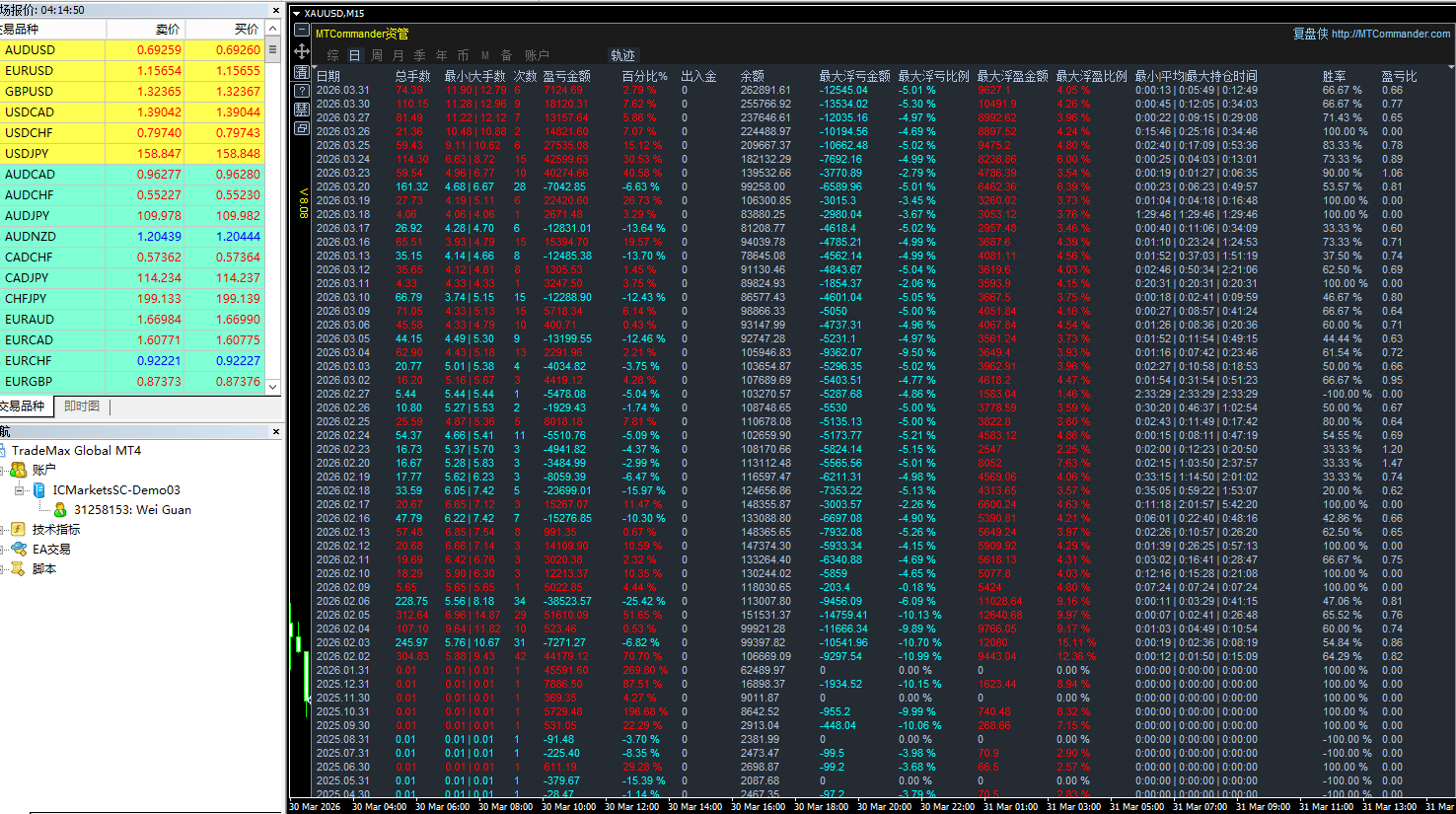The height and width of the screenshot is (814, 1456).
Task: Toggle the 月 monthly period view
Action: pos(398,55)
